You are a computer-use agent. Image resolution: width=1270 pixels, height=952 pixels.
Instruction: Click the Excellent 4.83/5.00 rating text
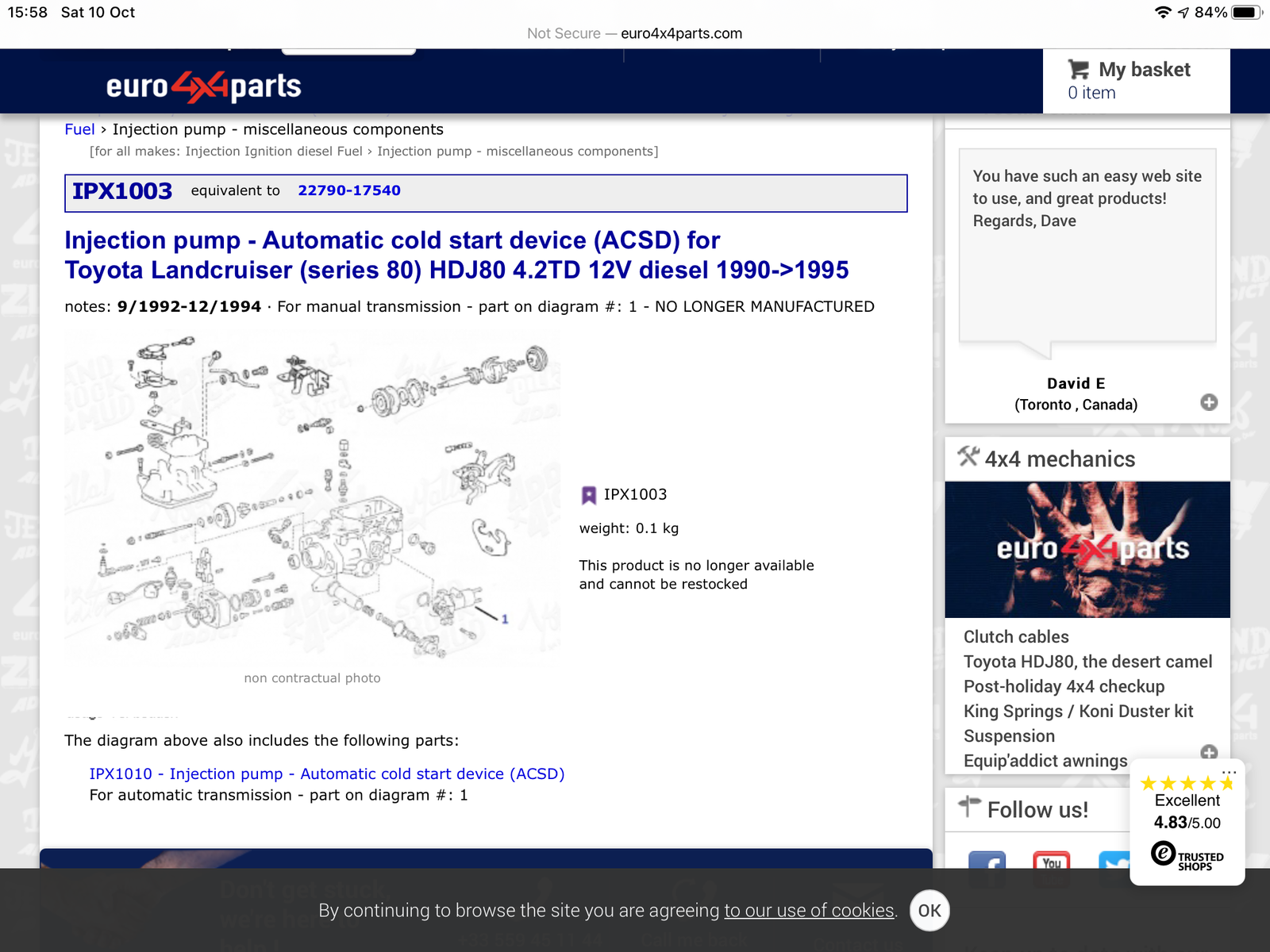[x=1187, y=812]
